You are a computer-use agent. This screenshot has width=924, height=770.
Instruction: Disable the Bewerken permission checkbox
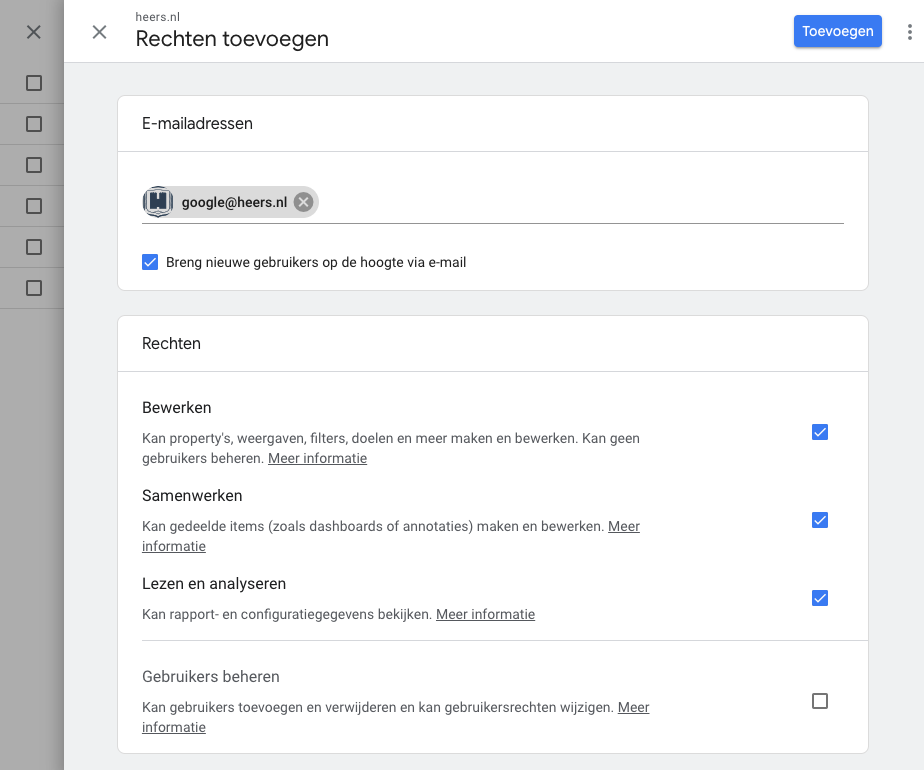coord(820,432)
